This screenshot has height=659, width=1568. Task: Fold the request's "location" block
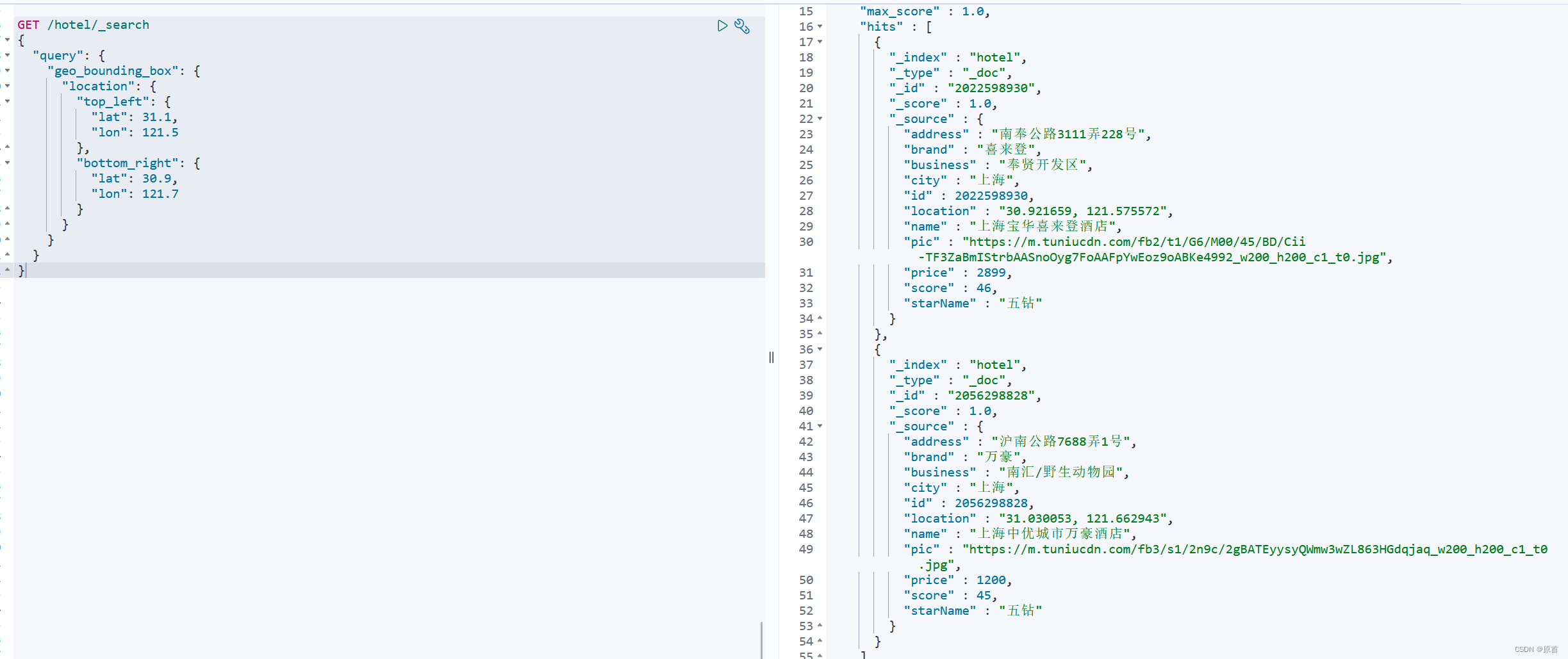click(x=7, y=86)
